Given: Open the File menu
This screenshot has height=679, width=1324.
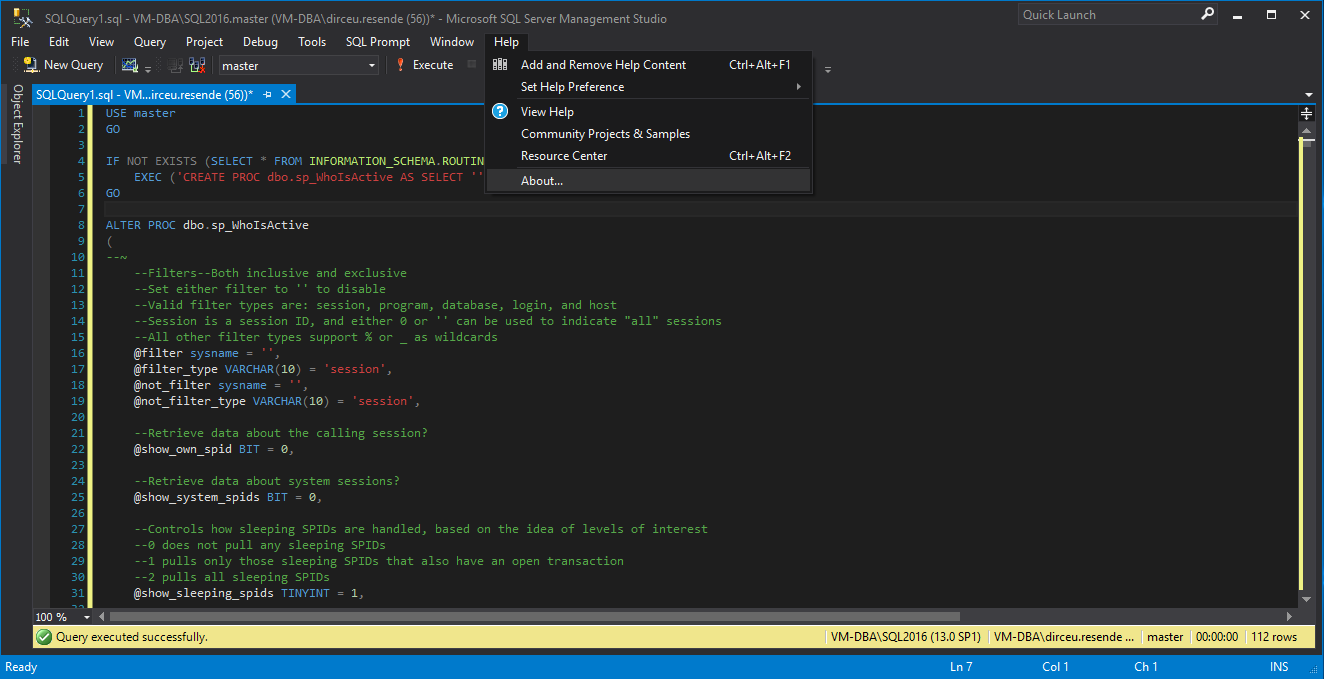Looking at the screenshot, I should pos(20,42).
